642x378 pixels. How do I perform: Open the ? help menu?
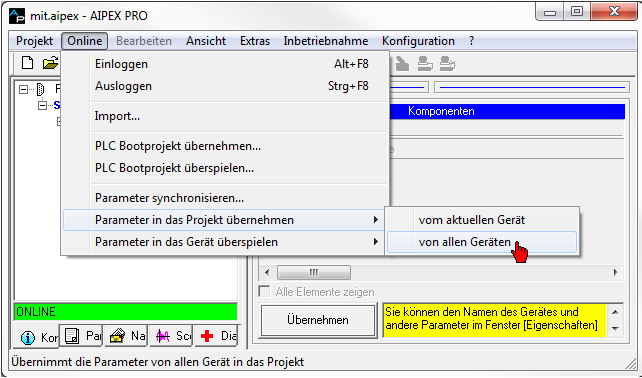pos(471,41)
